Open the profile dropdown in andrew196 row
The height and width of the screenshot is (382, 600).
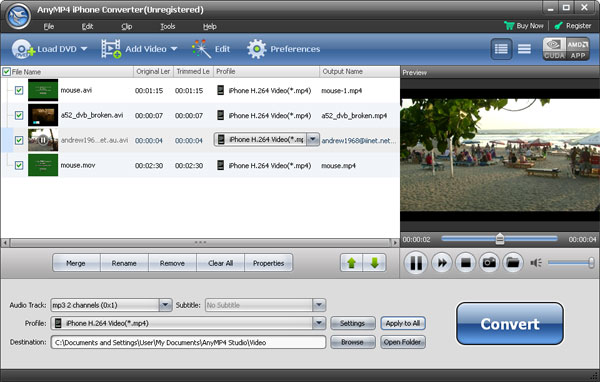[x=313, y=140]
